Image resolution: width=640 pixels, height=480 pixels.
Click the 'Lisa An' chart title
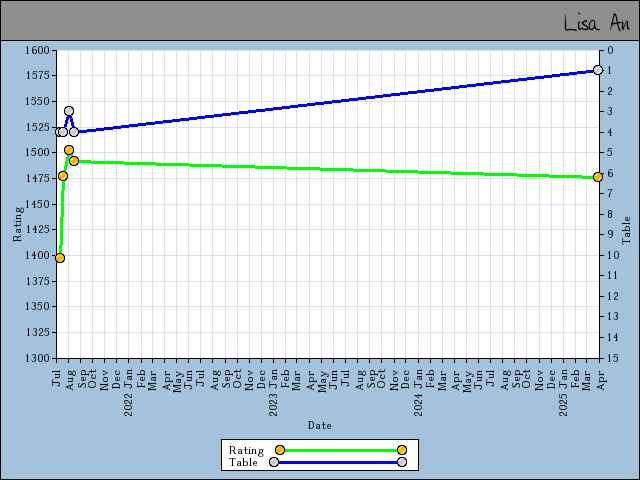click(596, 22)
